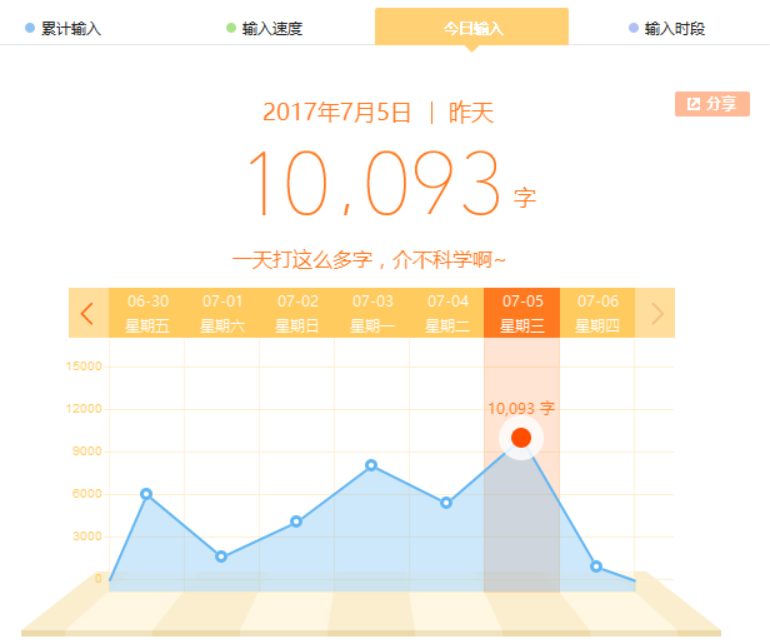Select date 06-30 星期五

(147, 313)
